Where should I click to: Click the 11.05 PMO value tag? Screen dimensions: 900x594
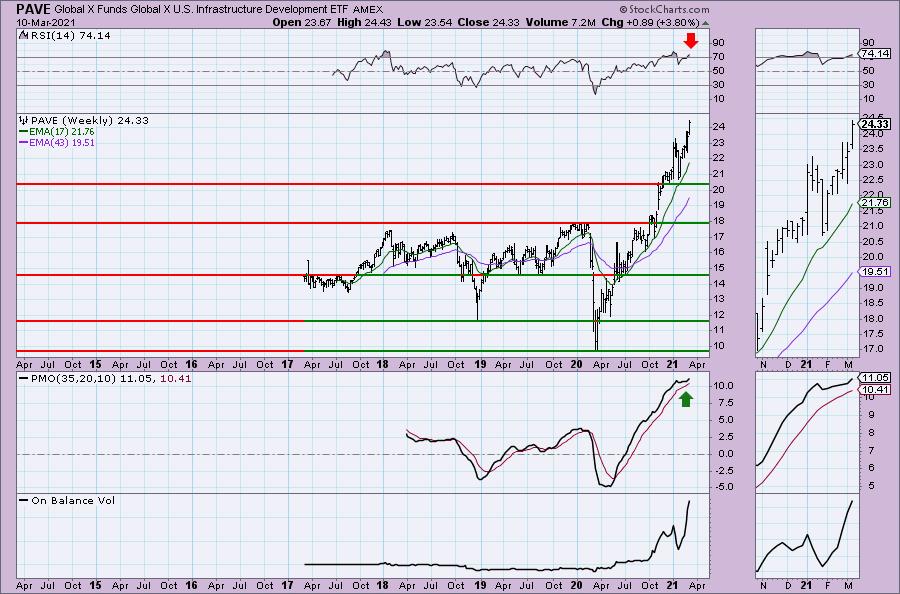(x=875, y=378)
